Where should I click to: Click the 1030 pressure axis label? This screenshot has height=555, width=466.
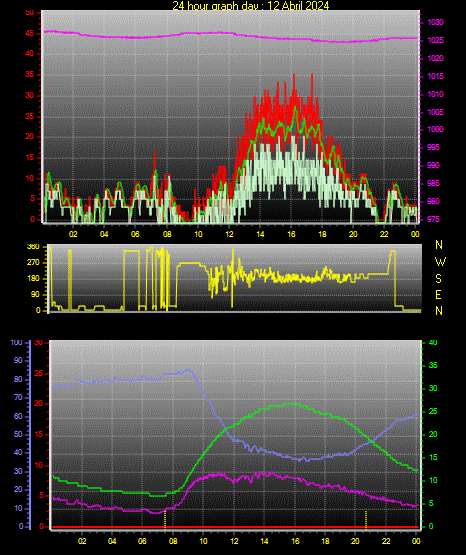[435, 22]
